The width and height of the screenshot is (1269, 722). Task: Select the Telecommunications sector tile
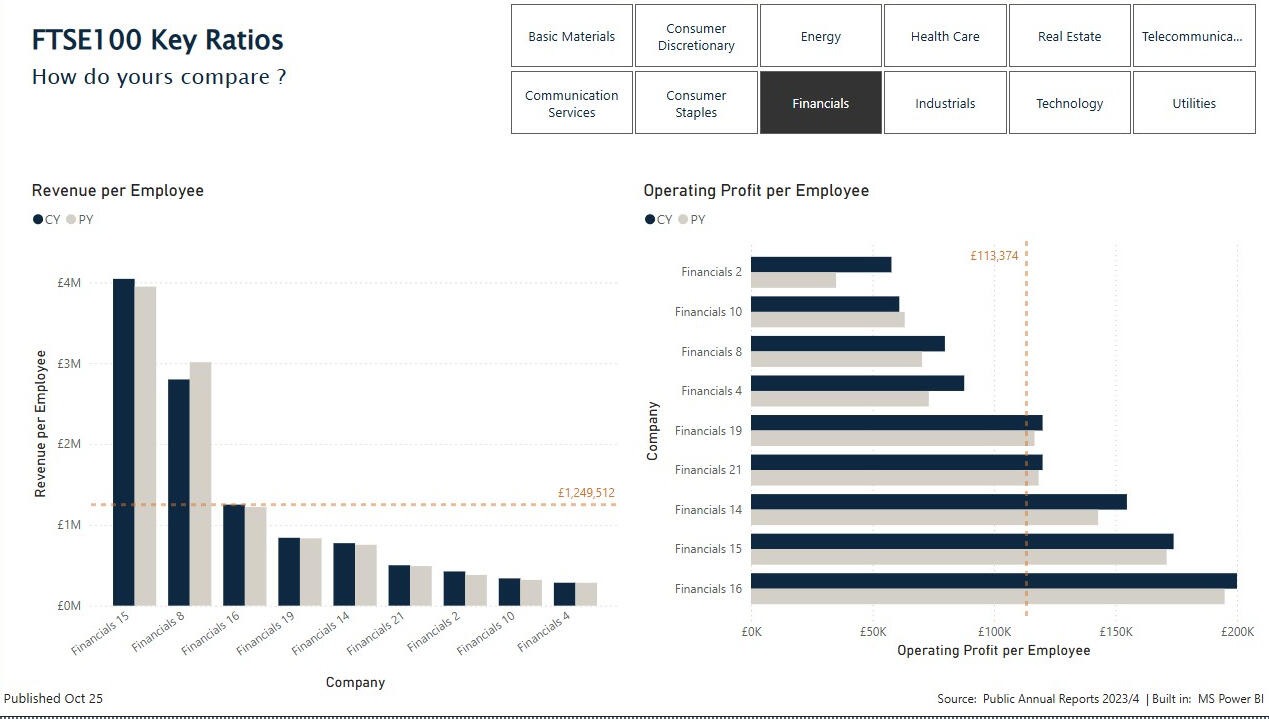(x=1193, y=35)
